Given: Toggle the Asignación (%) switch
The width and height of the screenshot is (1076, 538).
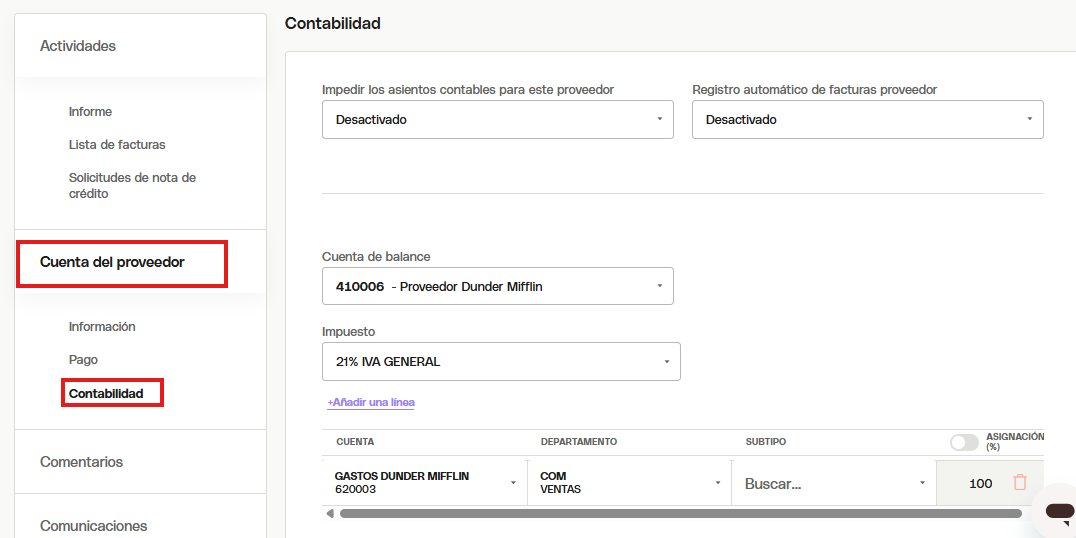Looking at the screenshot, I should click(x=964, y=443).
